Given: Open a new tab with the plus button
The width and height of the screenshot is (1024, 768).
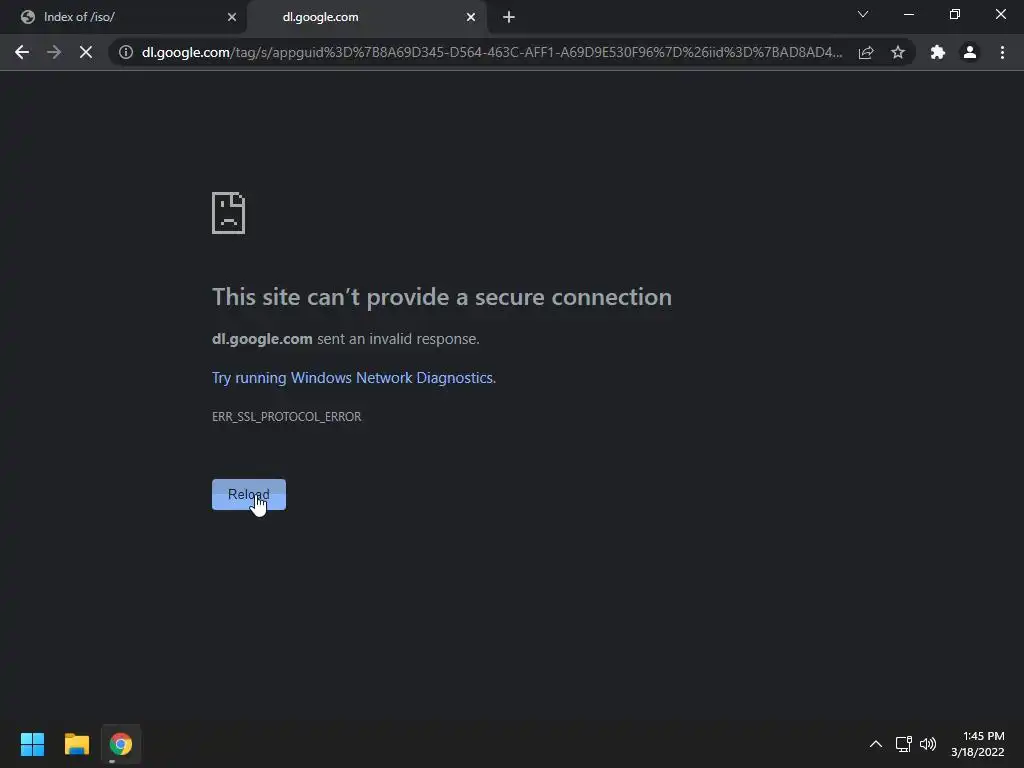Looking at the screenshot, I should pos(509,17).
